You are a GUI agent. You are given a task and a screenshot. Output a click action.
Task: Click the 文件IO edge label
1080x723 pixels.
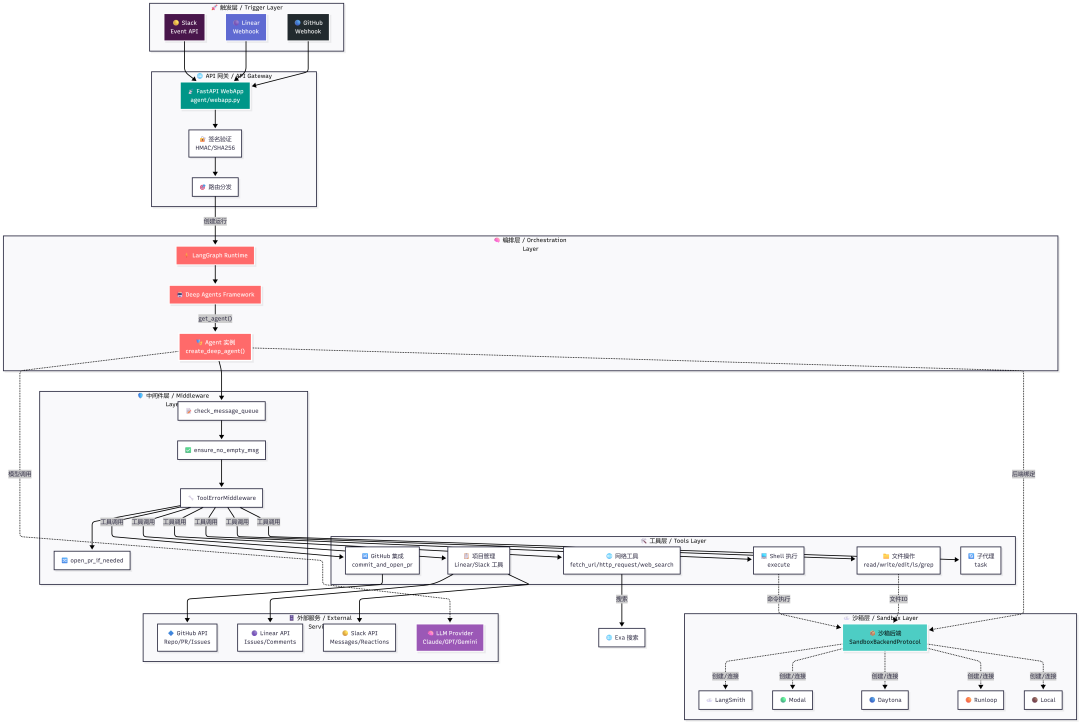tap(898, 599)
